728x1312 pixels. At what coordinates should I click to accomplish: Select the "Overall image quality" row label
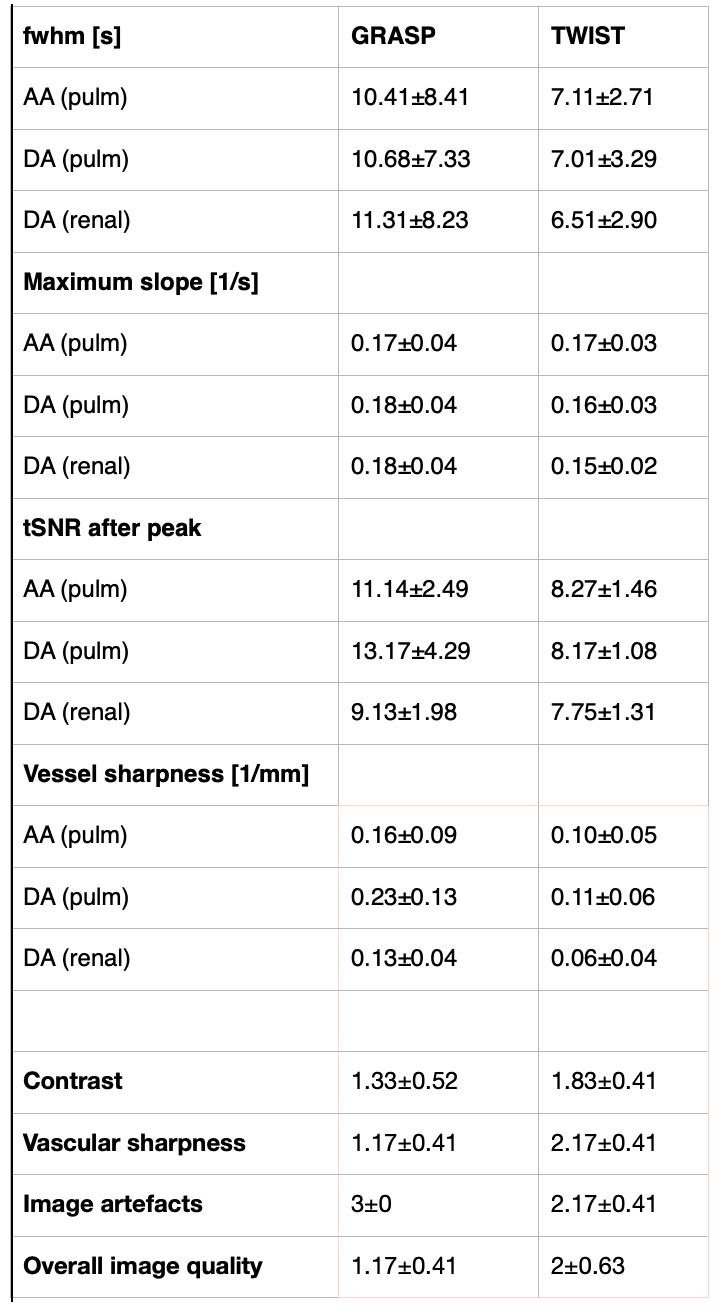(x=143, y=1266)
